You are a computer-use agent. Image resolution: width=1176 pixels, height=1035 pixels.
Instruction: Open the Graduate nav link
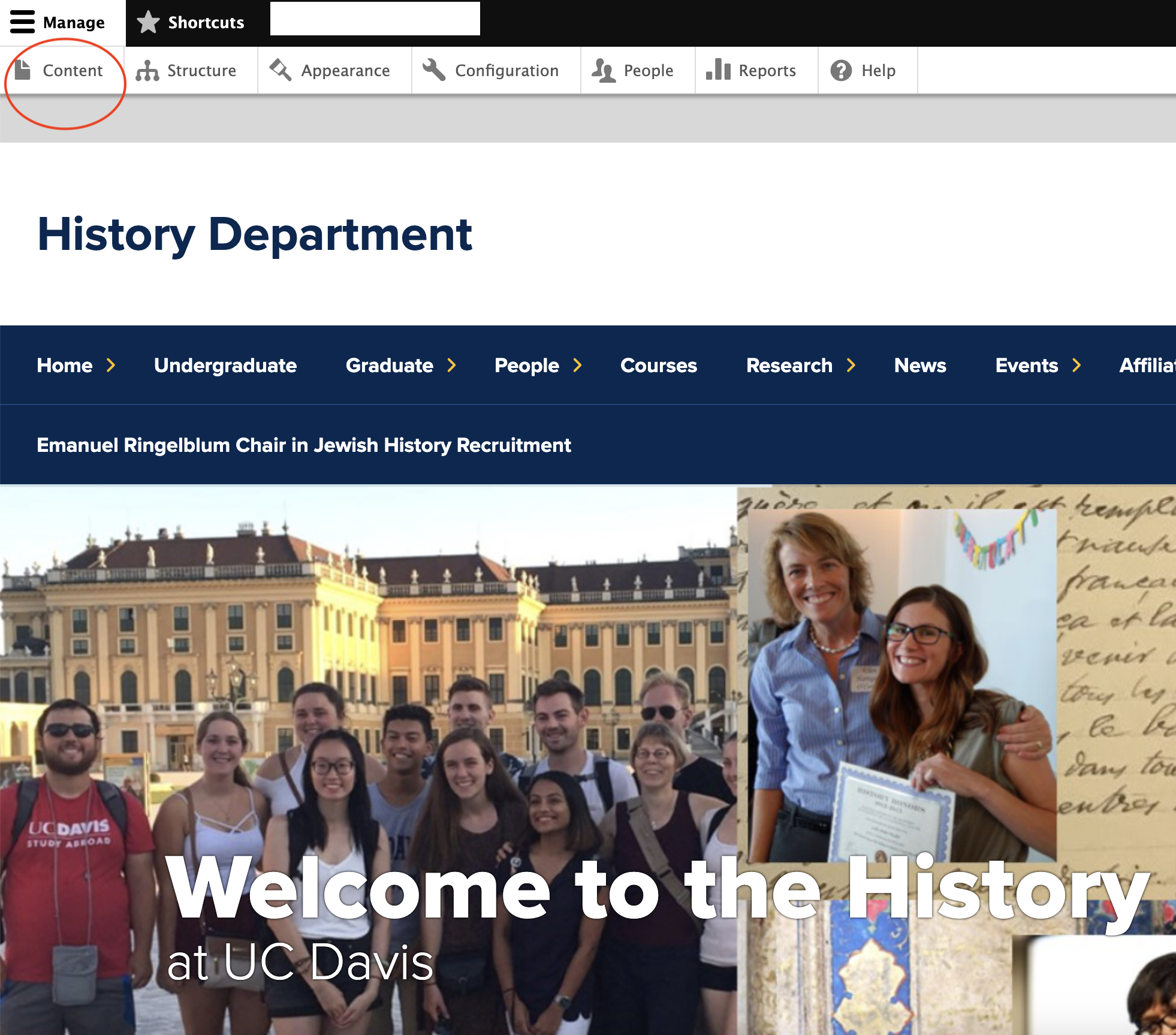coord(390,366)
